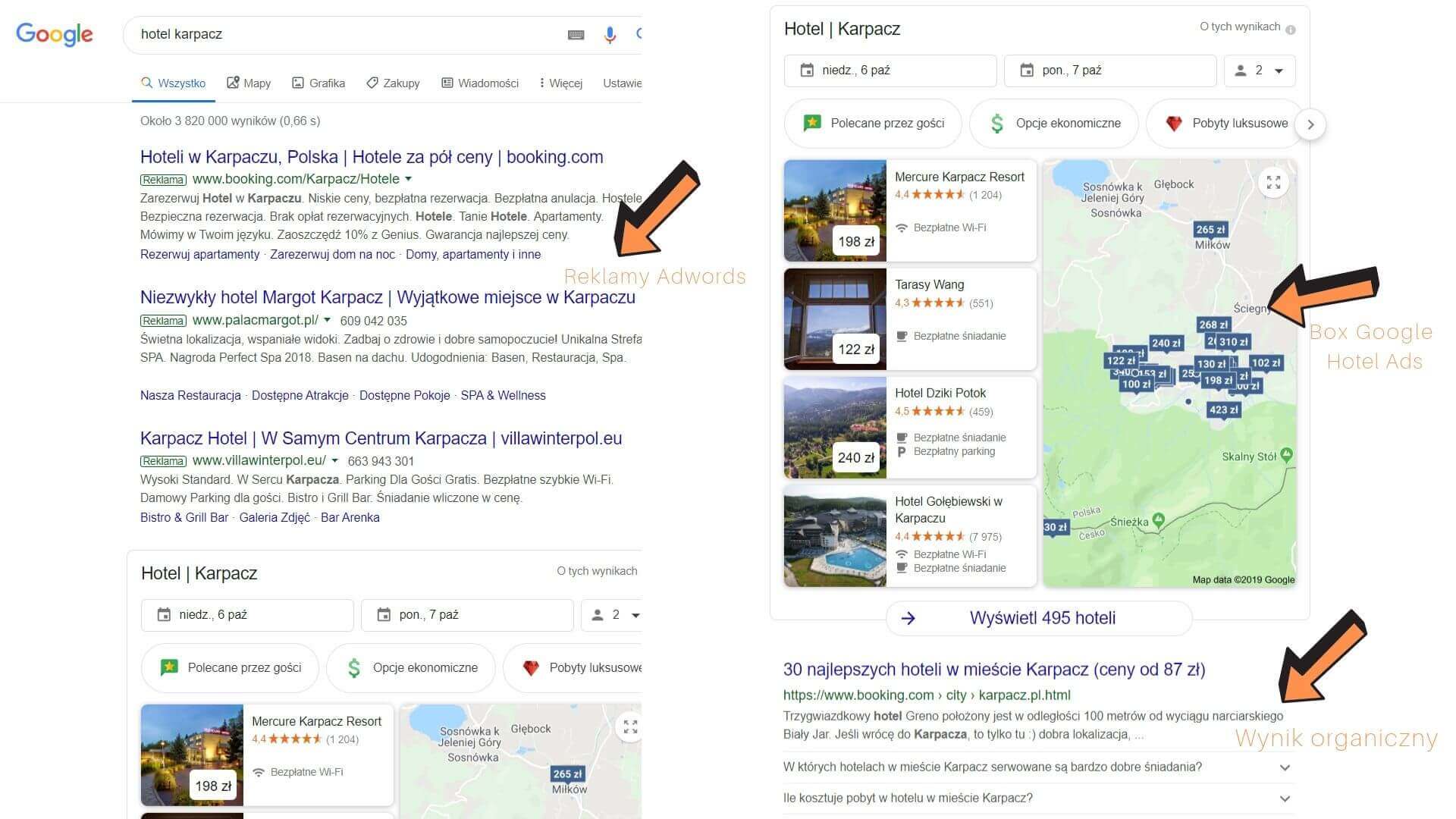Select 'Opcje ekonomiczne' filter in left panel
Screen dimensions: 1456x819
click(x=410, y=668)
